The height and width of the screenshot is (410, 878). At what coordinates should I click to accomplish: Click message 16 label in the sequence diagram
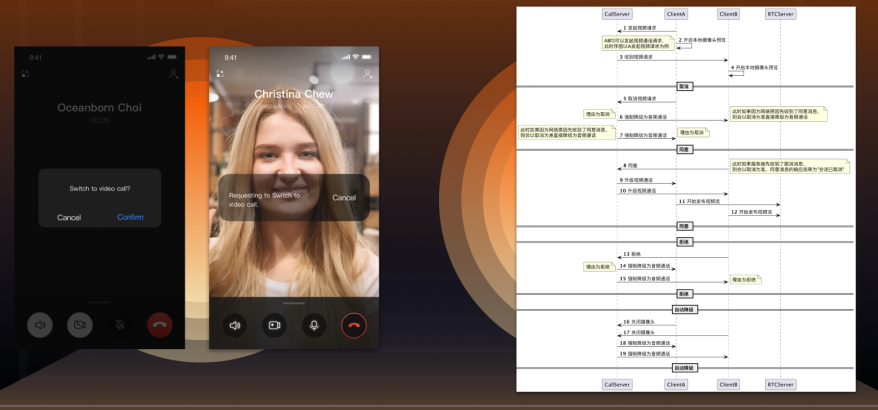tap(639, 322)
